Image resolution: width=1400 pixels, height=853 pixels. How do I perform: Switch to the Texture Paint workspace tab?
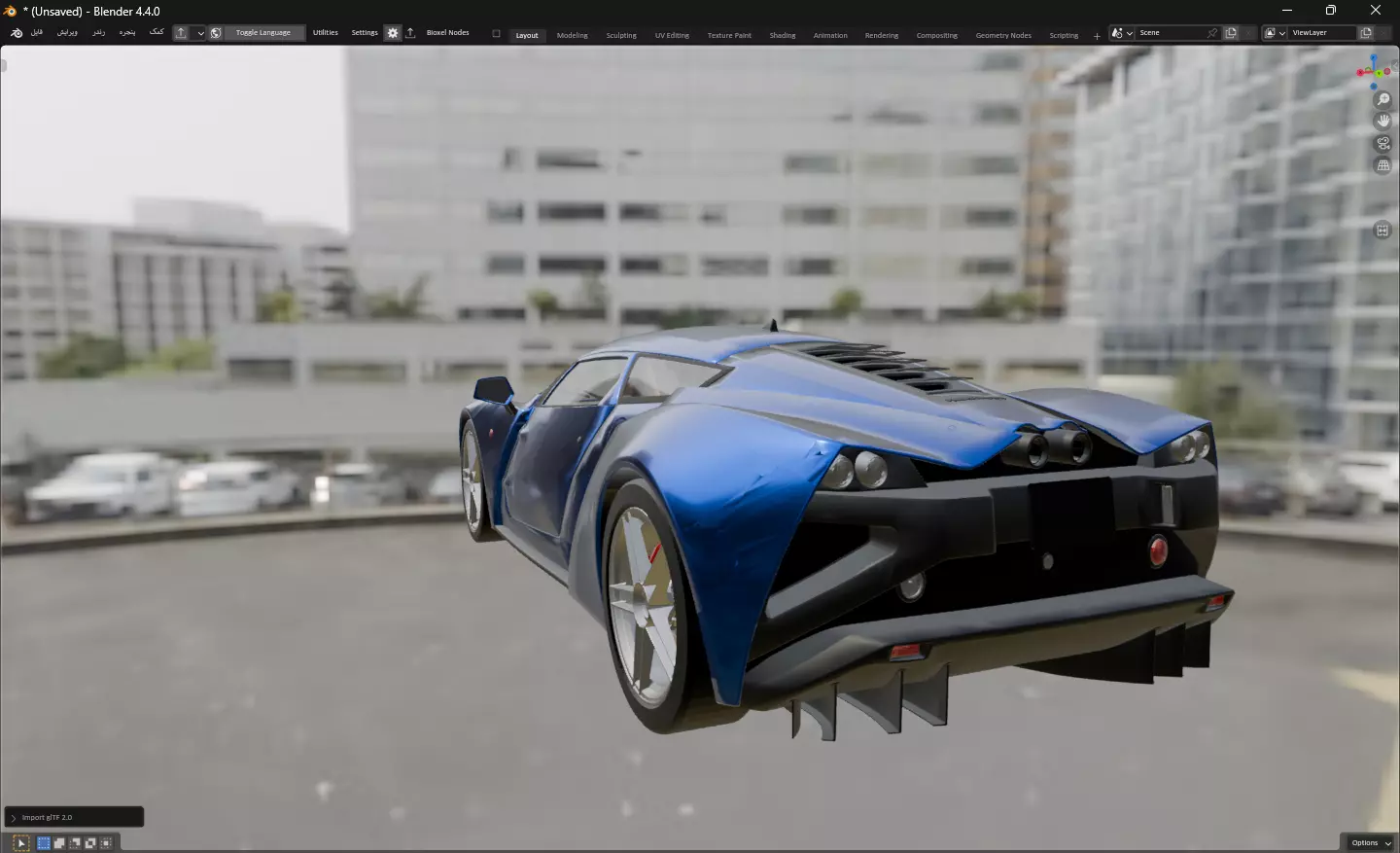click(729, 35)
